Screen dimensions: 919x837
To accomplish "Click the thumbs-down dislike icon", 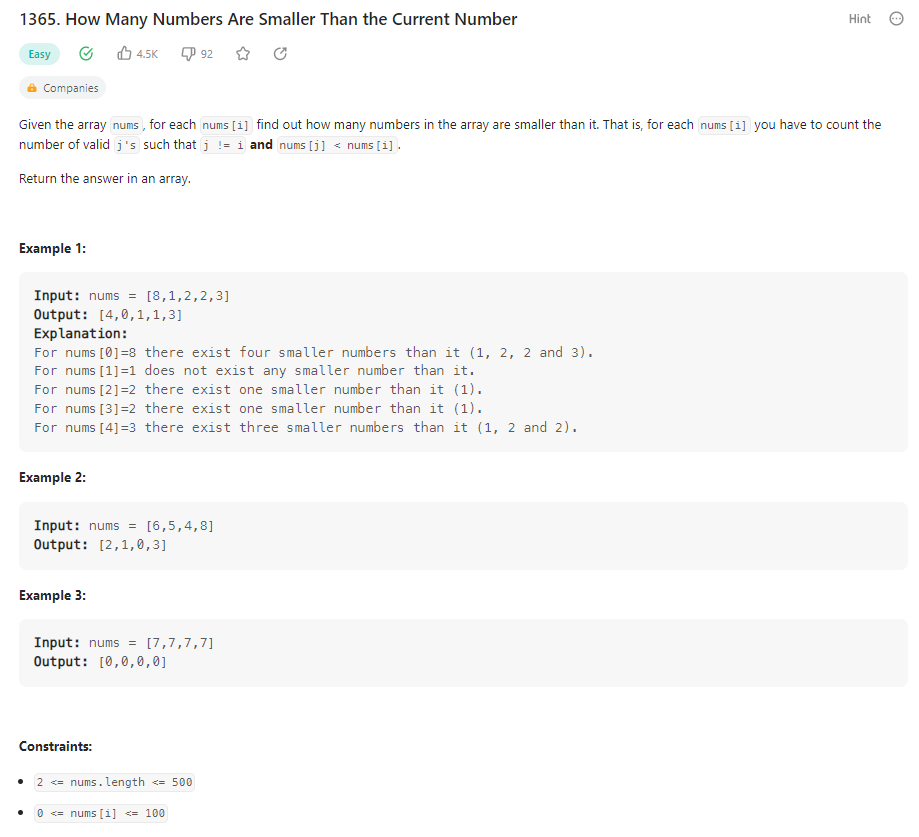I will [188, 54].
